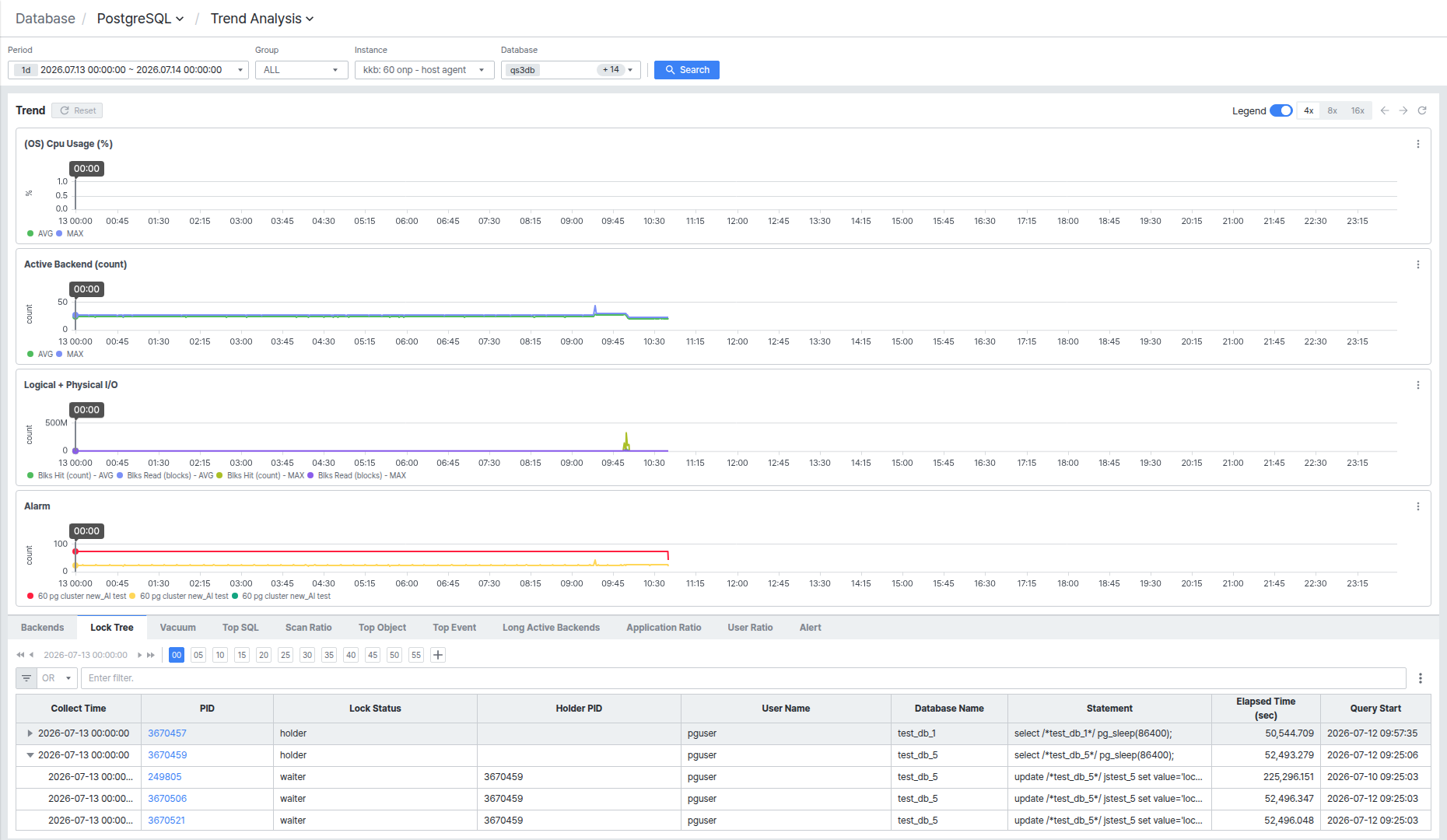Open the Alarm chart kebab menu
Screen dimensions: 1447x840
pos(1418,506)
